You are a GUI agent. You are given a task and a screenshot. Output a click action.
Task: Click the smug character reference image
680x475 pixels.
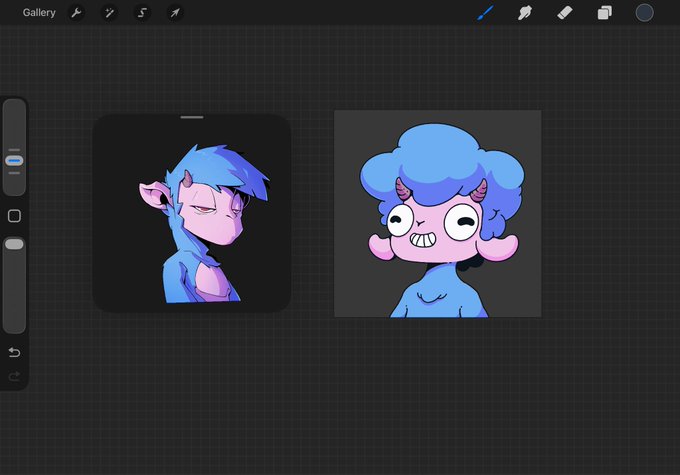[x=192, y=213]
